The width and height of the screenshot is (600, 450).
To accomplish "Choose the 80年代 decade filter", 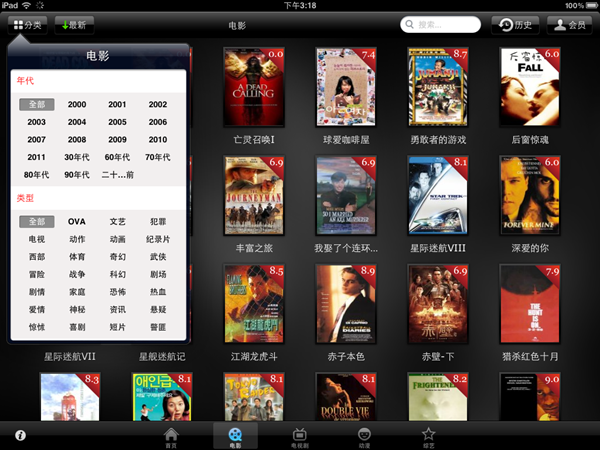I will pos(36,175).
